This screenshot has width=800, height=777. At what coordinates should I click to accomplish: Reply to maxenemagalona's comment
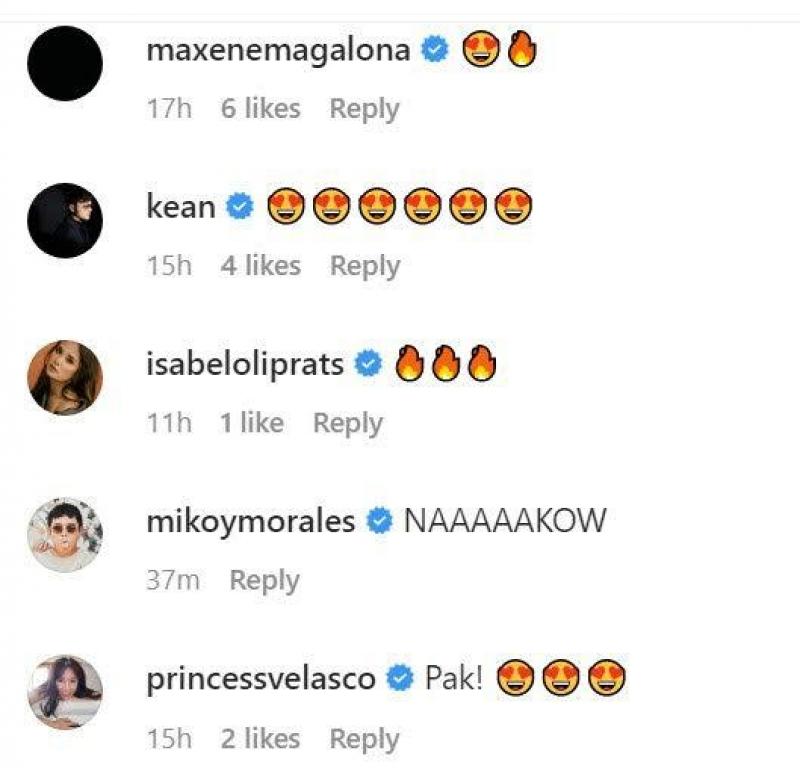(364, 109)
